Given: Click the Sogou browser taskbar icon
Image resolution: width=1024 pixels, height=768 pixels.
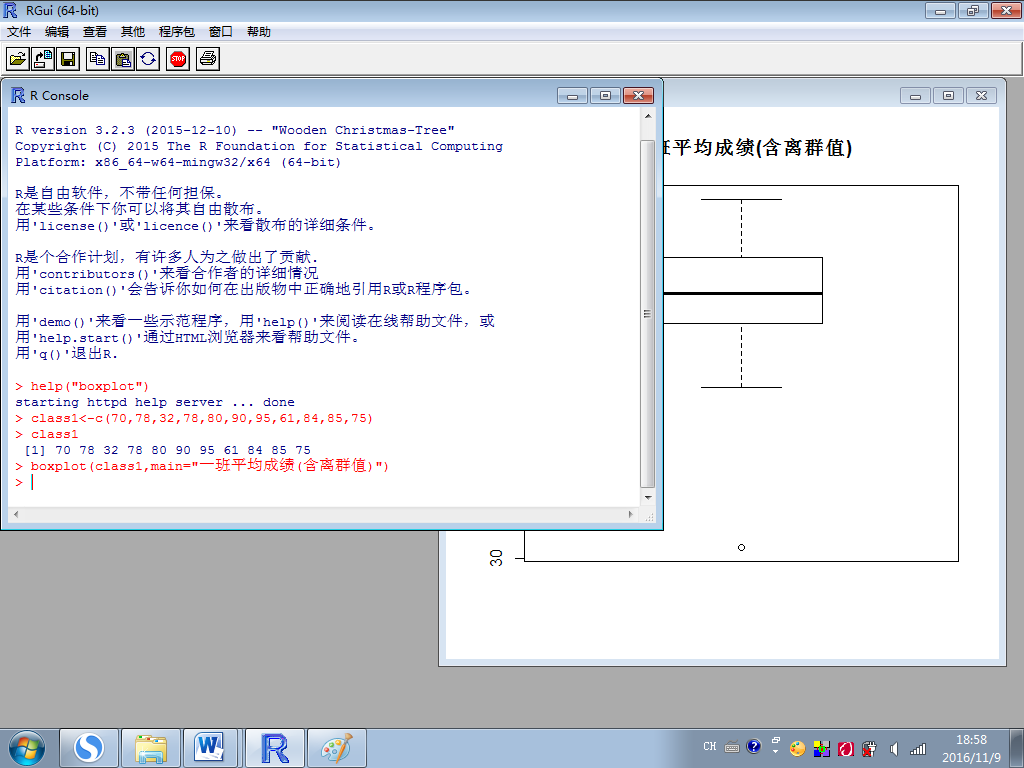Looking at the screenshot, I should [x=89, y=748].
